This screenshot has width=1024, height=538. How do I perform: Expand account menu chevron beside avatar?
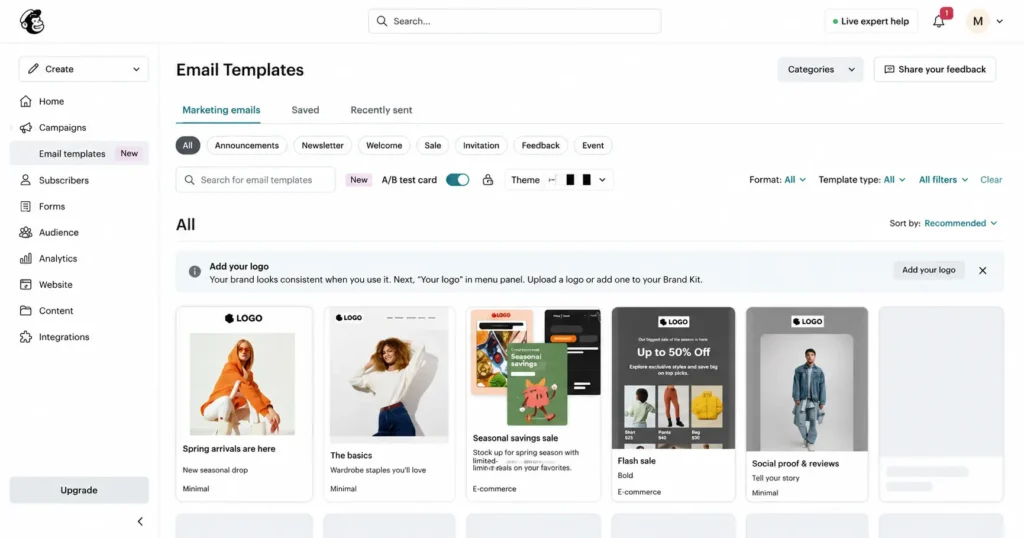999,22
